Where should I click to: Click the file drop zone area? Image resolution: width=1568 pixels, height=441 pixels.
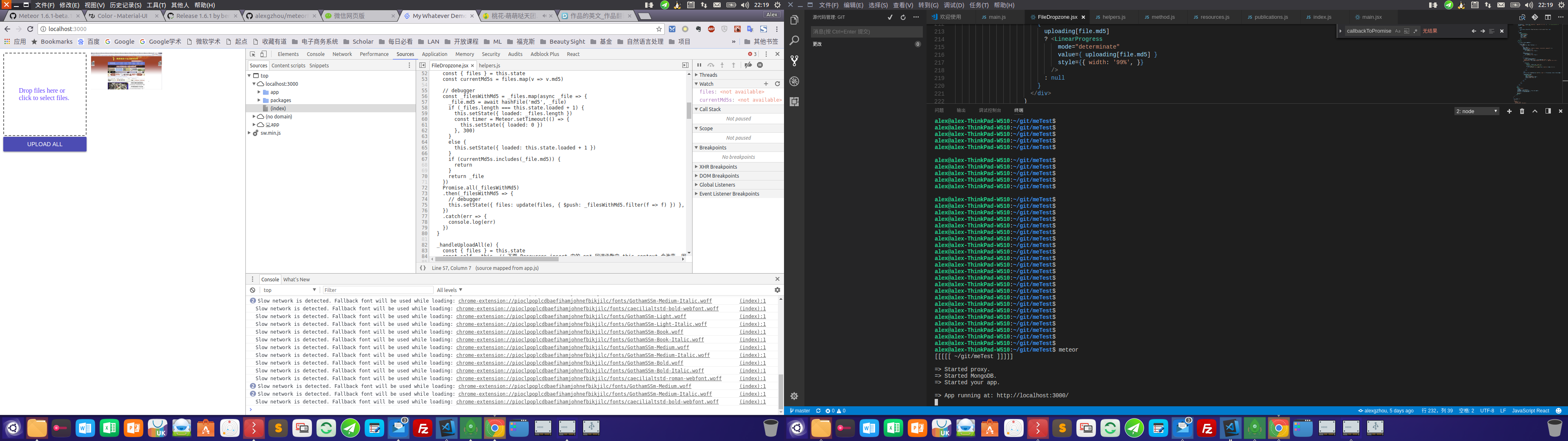[x=45, y=94]
